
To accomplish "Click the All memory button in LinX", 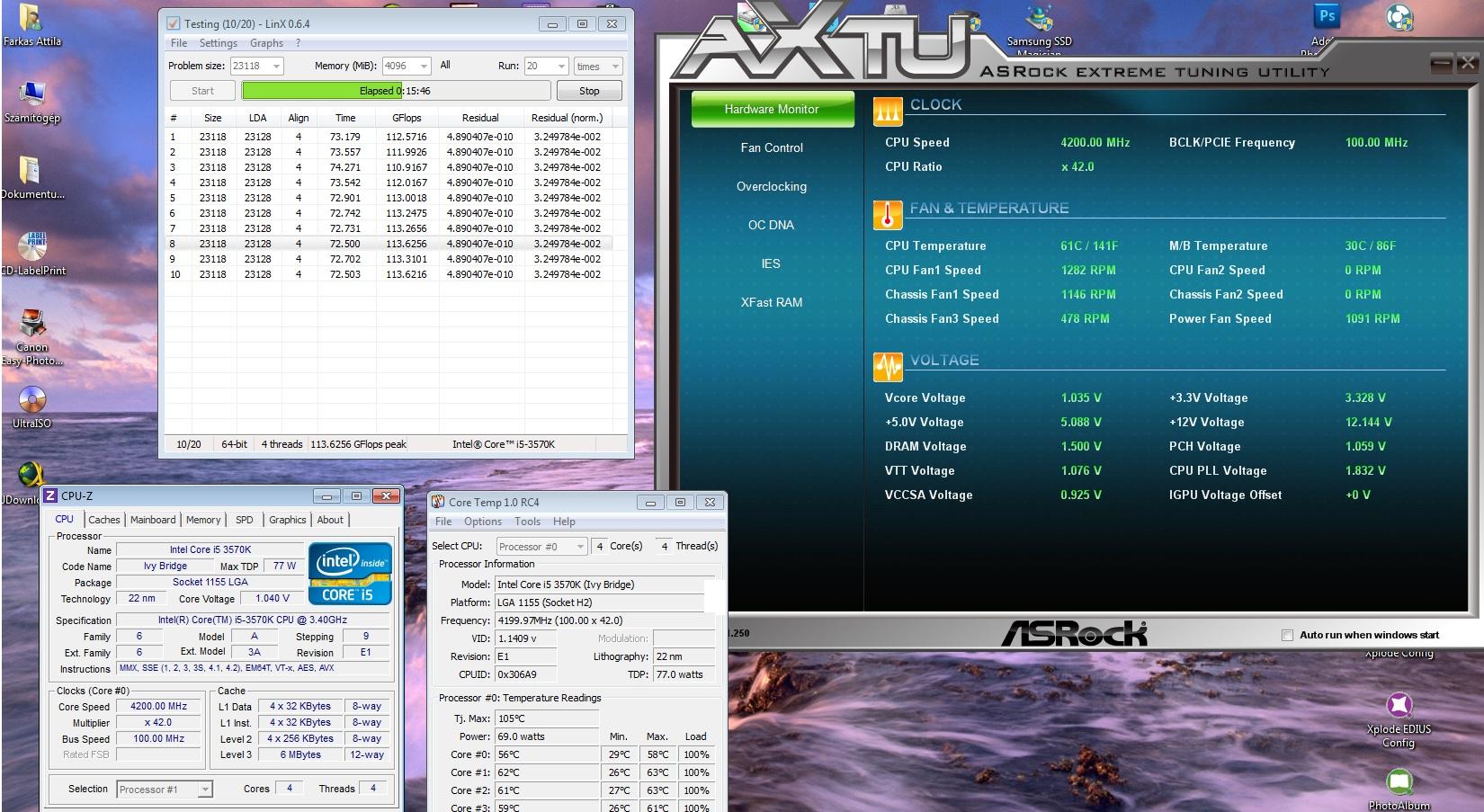I will pyautogui.click(x=445, y=66).
